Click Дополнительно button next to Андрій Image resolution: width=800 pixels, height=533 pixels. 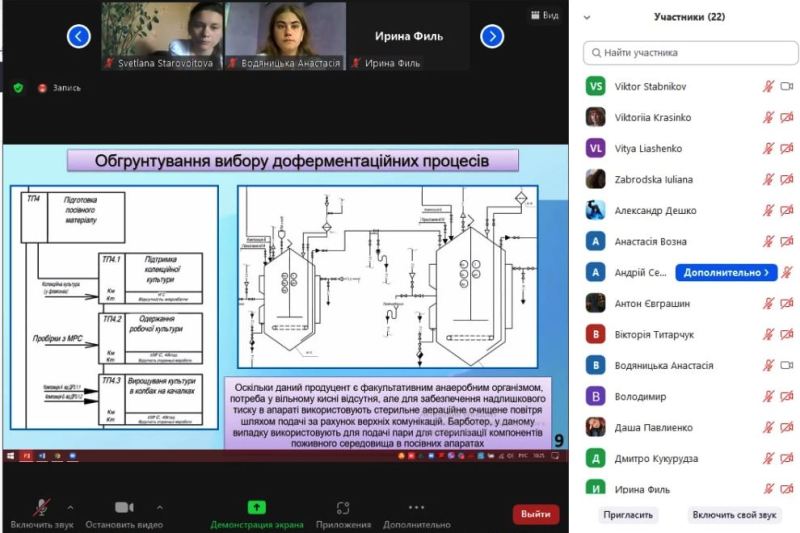[x=726, y=272]
